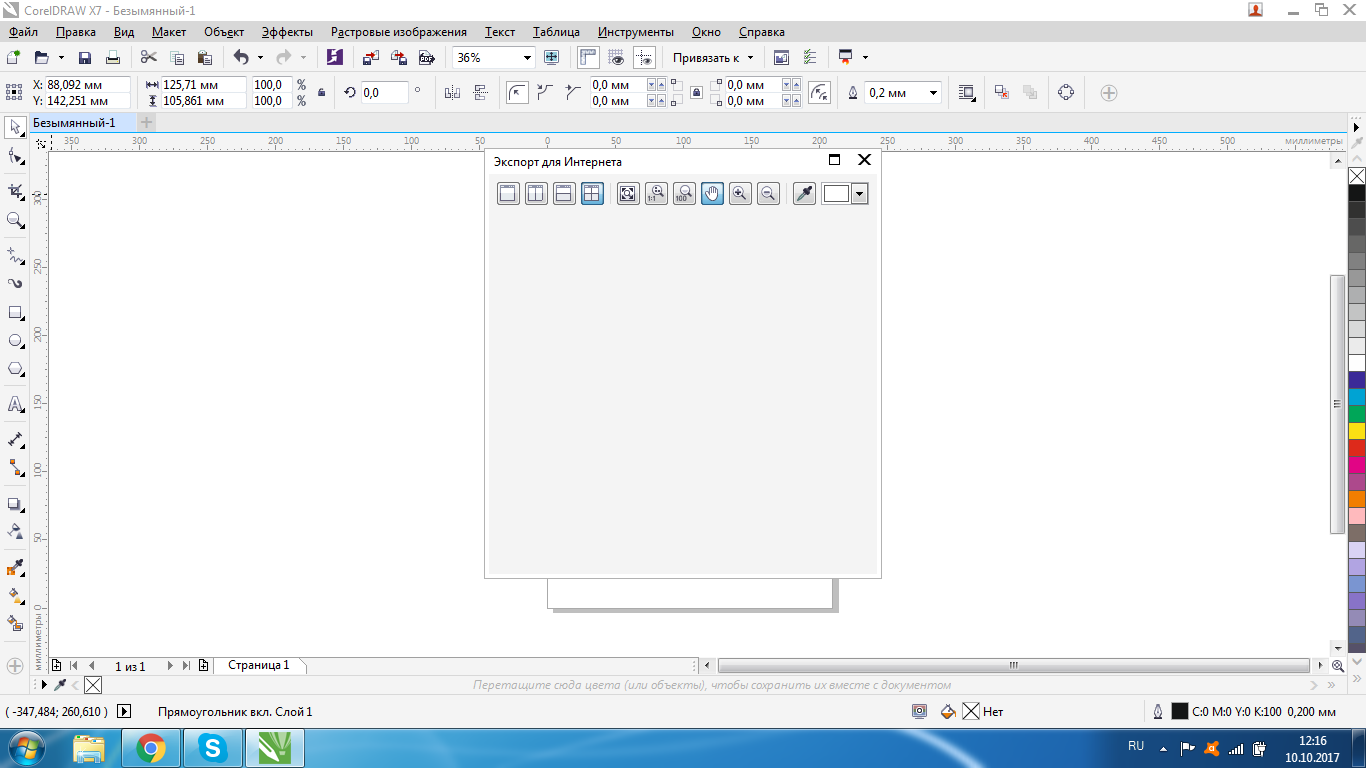Select the Zoom tool in toolbox

click(x=16, y=220)
